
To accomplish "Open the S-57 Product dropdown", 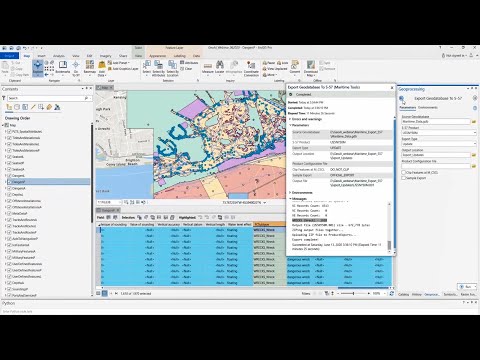I will click(x=439, y=133).
